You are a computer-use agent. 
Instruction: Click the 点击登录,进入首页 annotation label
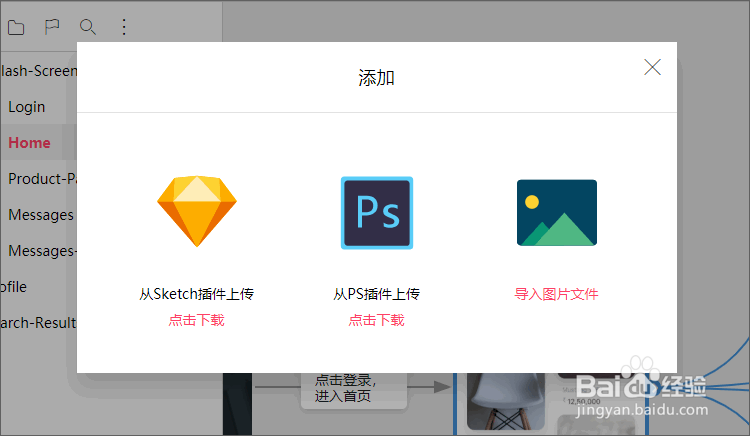point(353,389)
